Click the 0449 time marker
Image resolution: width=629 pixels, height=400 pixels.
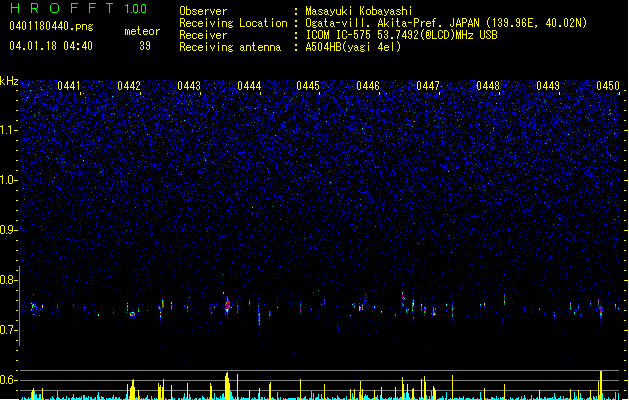(x=548, y=86)
